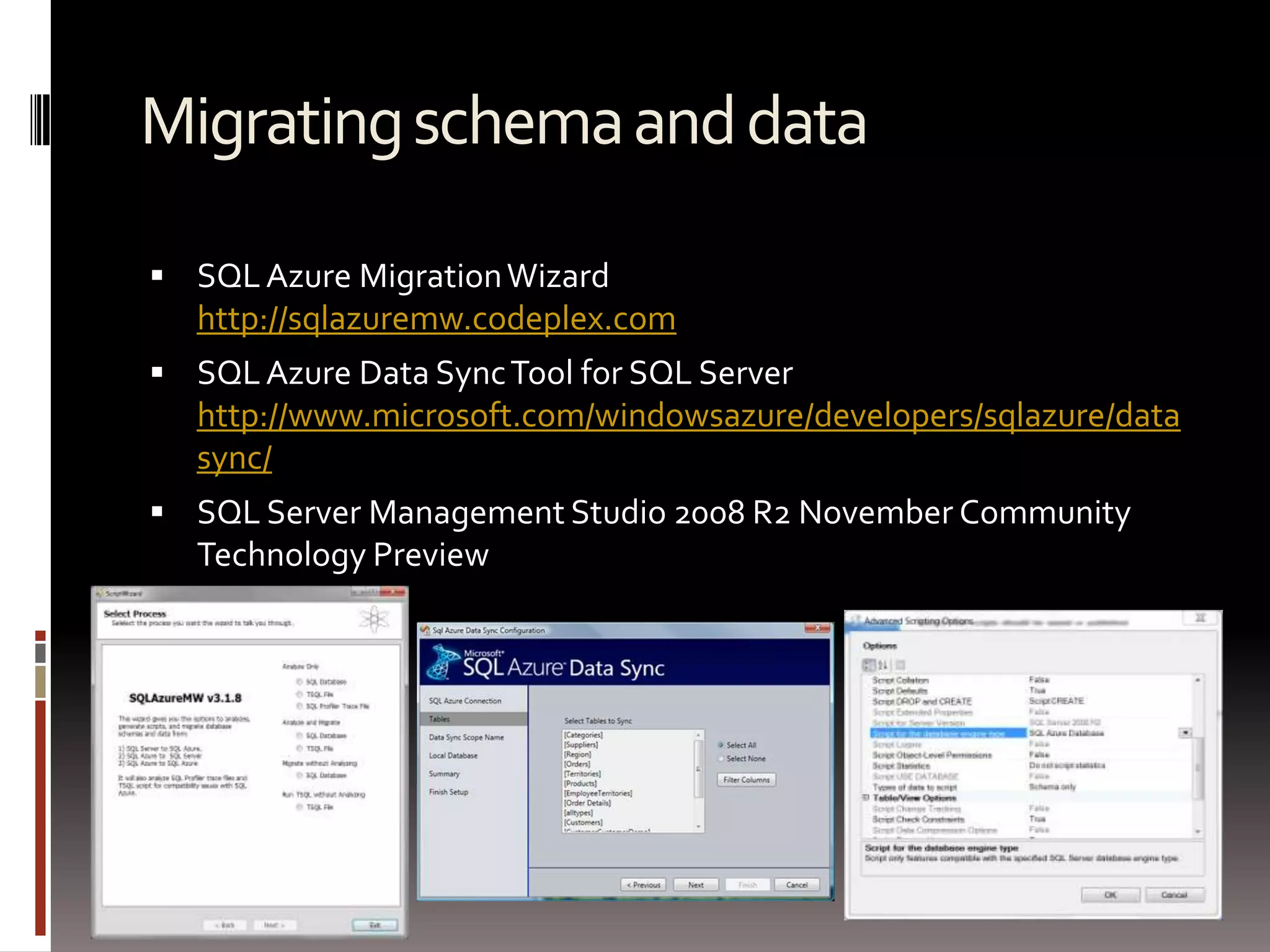Click Next in Data Sync Configuration

tap(696, 884)
